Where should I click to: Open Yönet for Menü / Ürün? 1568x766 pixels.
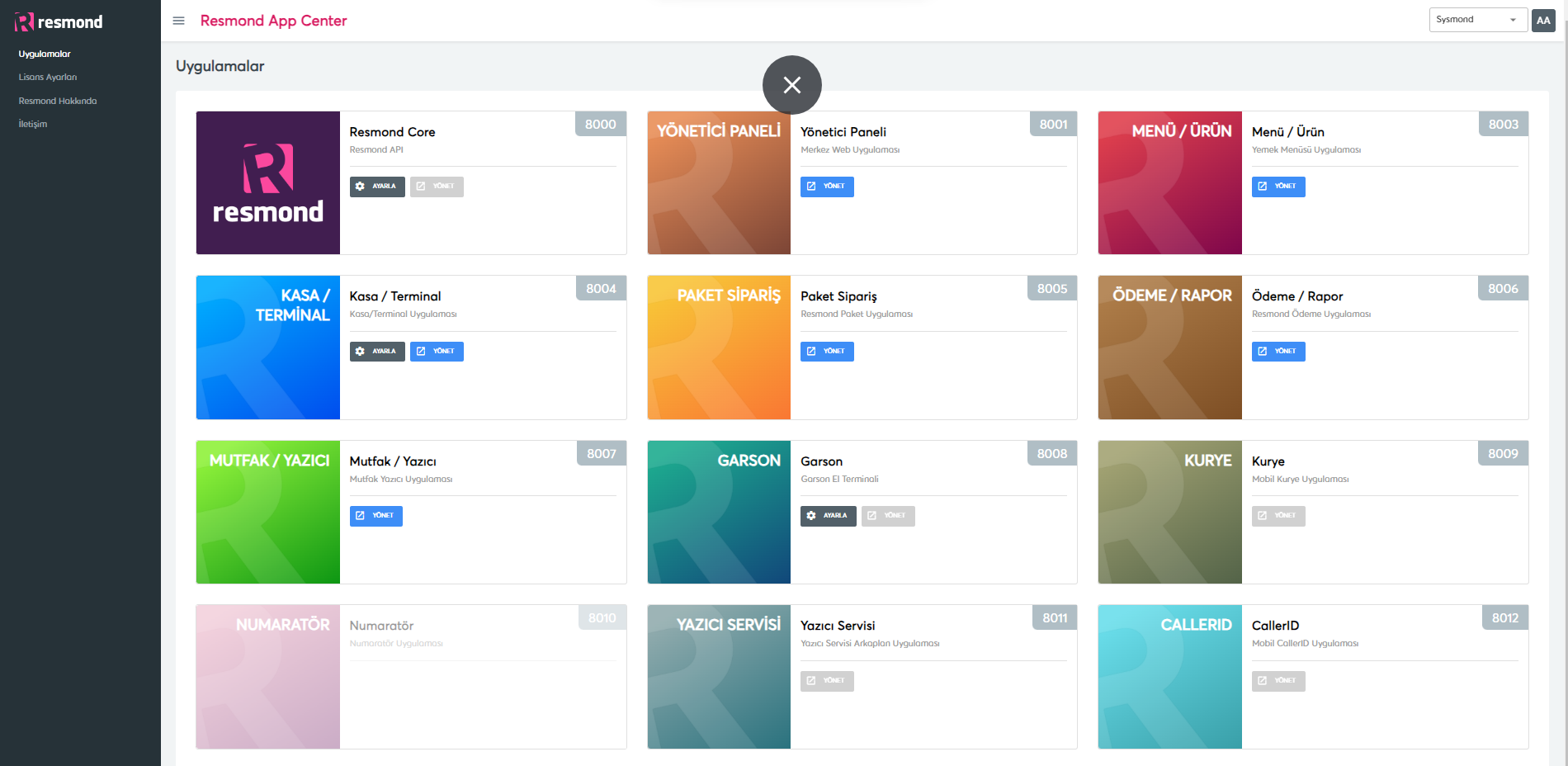click(x=1278, y=187)
